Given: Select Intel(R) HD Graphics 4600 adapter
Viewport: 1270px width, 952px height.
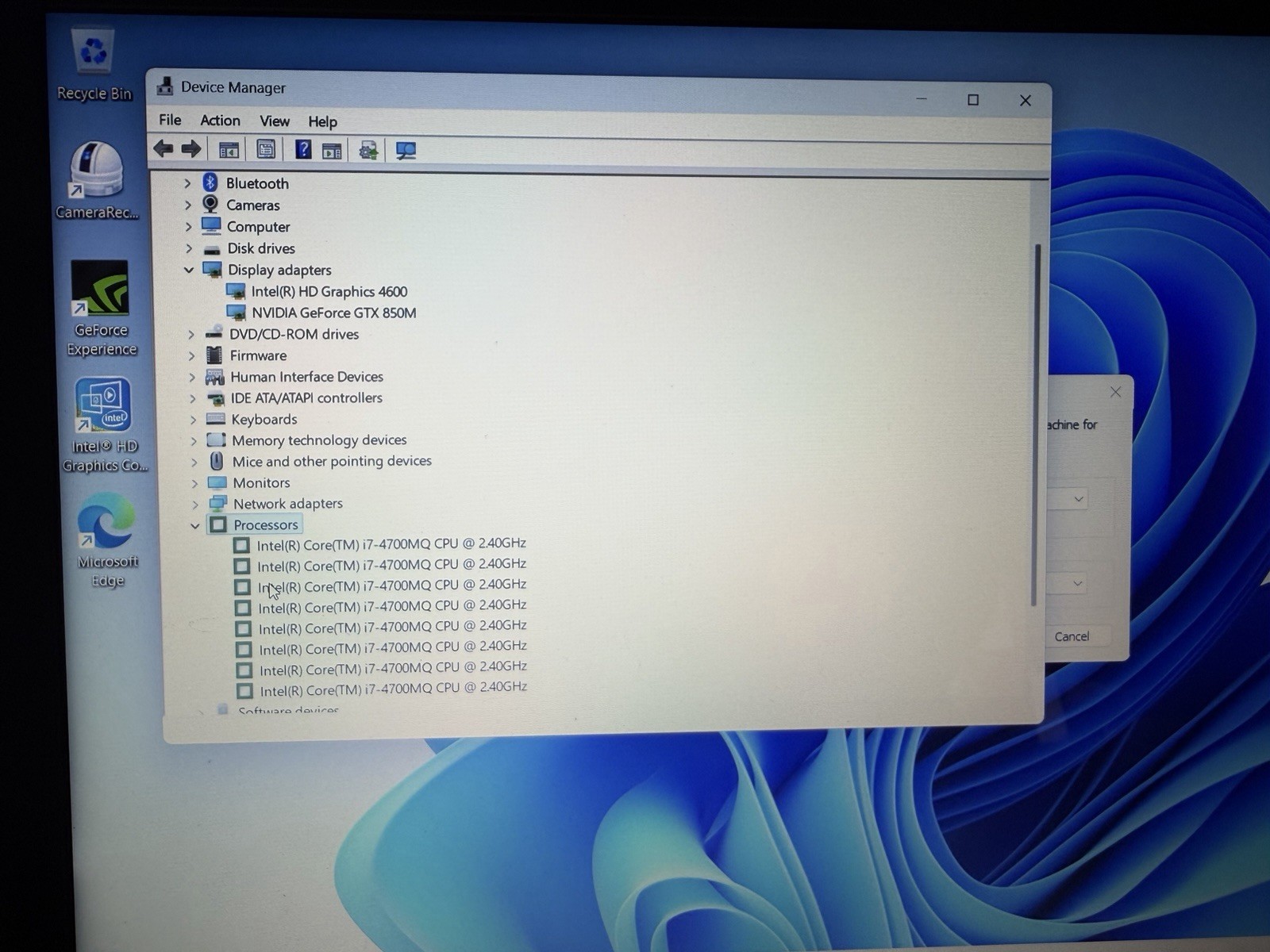Looking at the screenshot, I should tap(329, 291).
